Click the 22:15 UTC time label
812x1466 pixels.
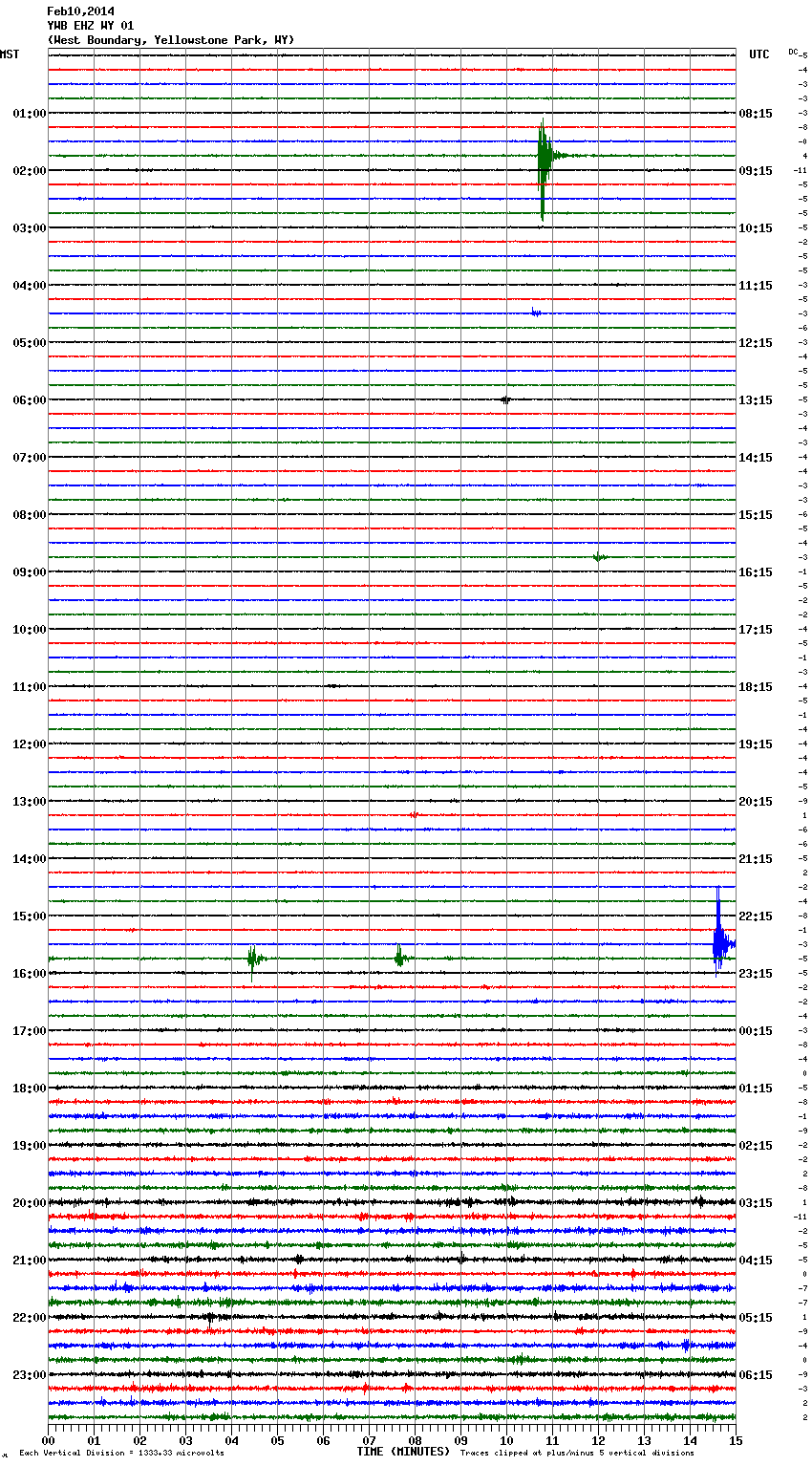click(x=756, y=916)
